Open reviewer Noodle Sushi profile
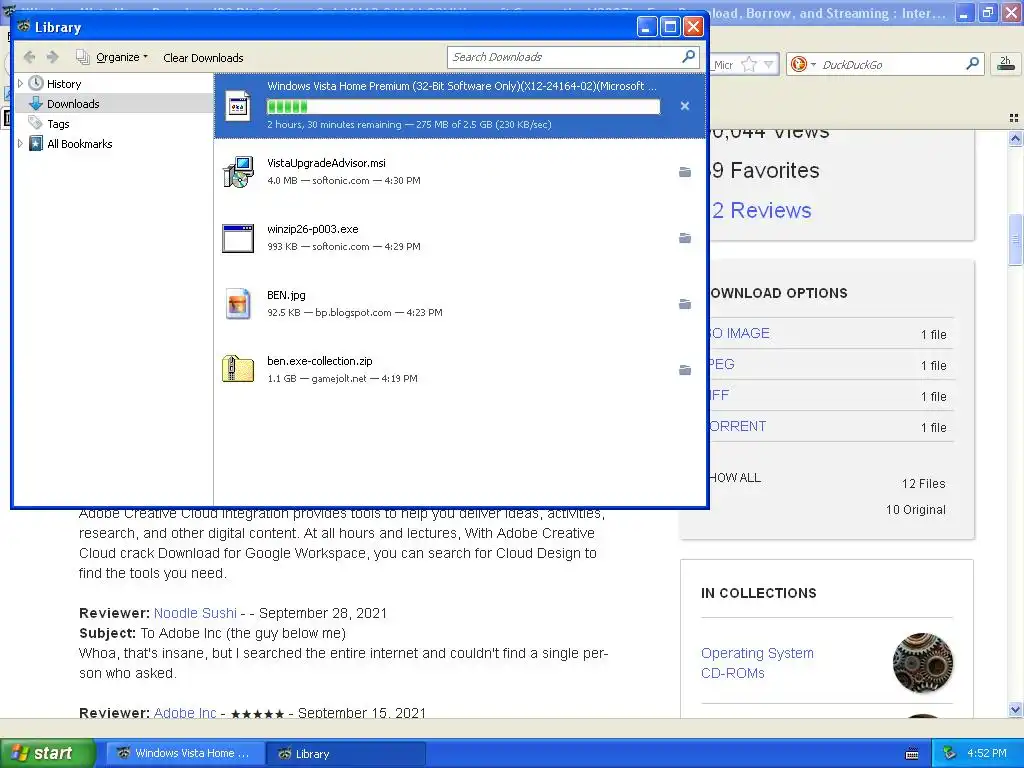This screenshot has width=1024, height=768. (195, 613)
